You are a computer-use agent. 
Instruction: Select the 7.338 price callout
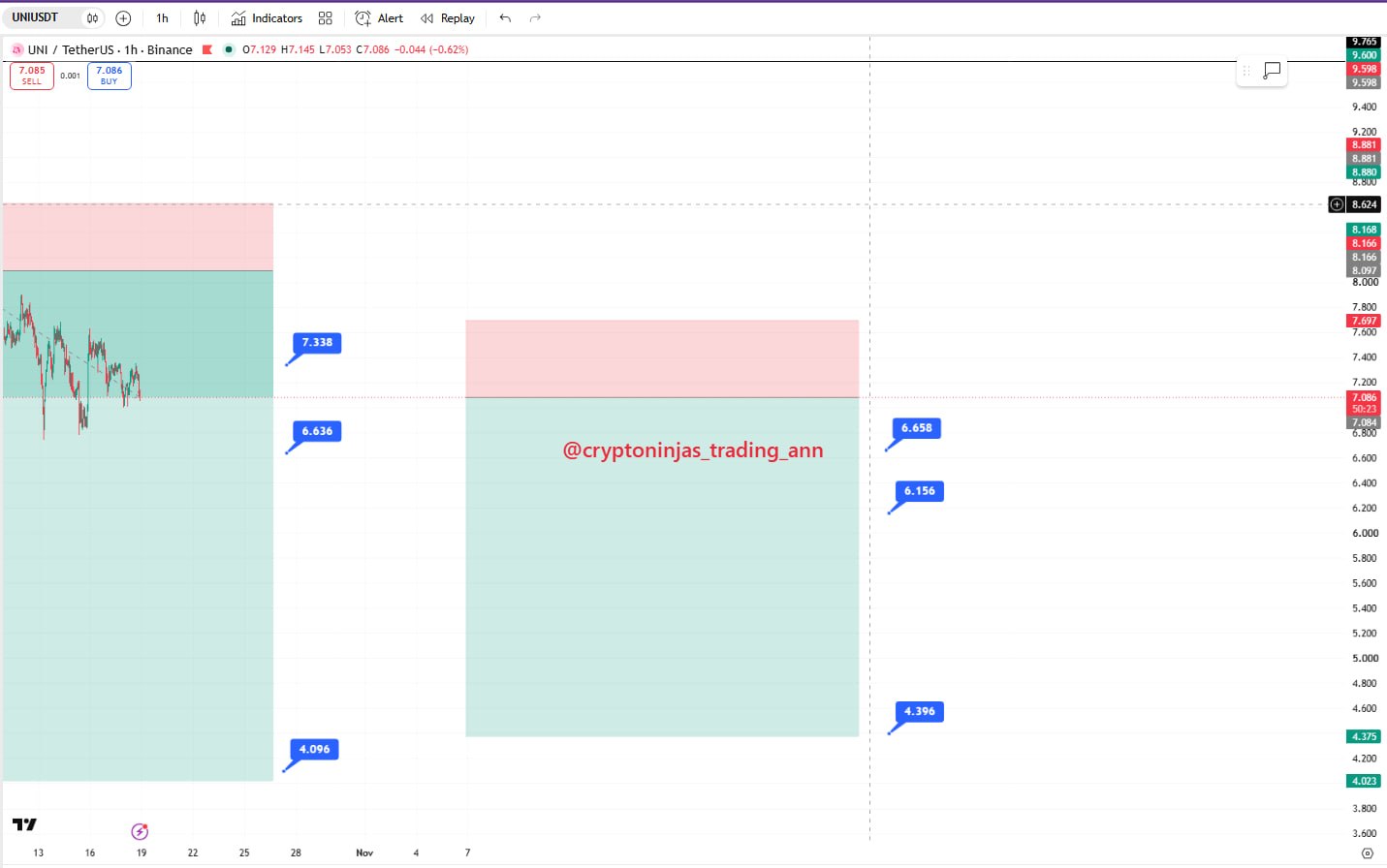pos(317,343)
